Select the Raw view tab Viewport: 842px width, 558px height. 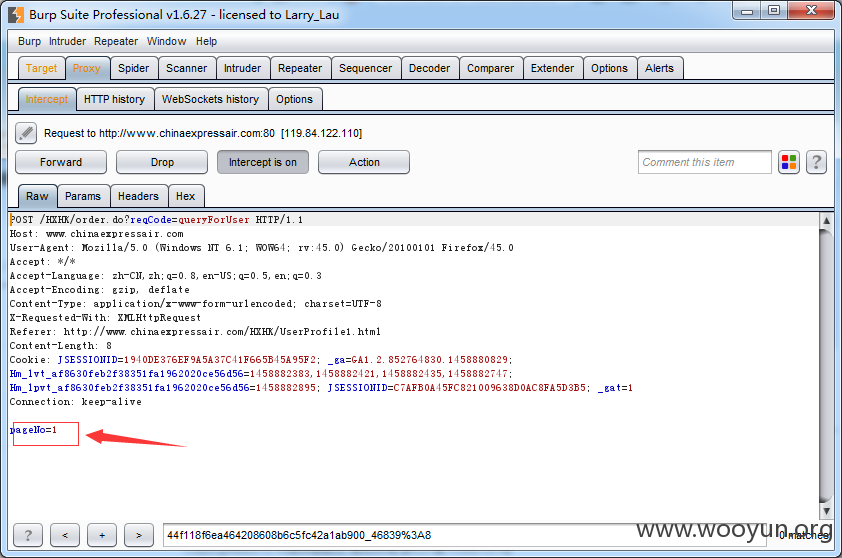(x=37, y=196)
